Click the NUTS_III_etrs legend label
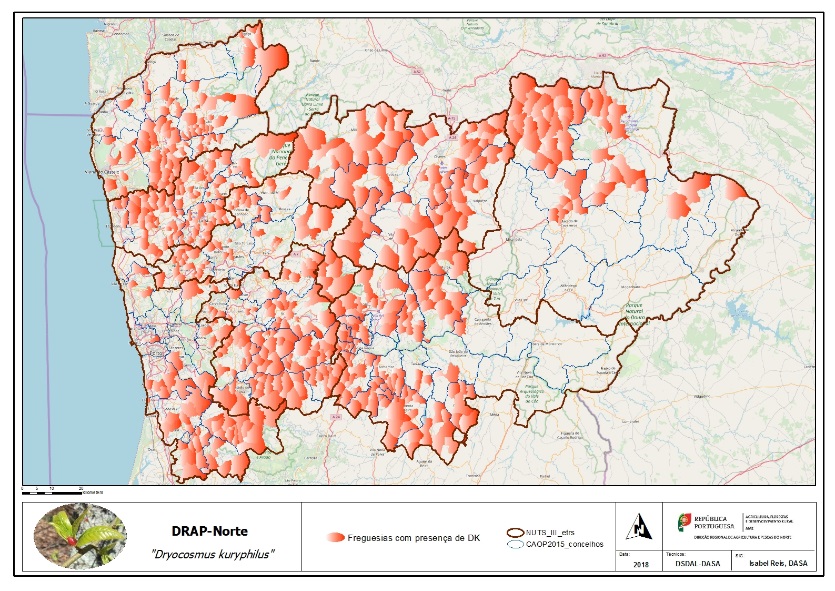This screenshot has height=591, width=835. (550, 532)
